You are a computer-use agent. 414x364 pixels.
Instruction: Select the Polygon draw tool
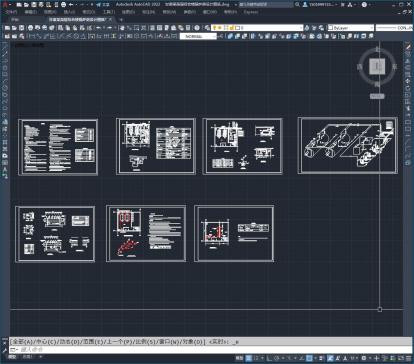click(x=5, y=68)
